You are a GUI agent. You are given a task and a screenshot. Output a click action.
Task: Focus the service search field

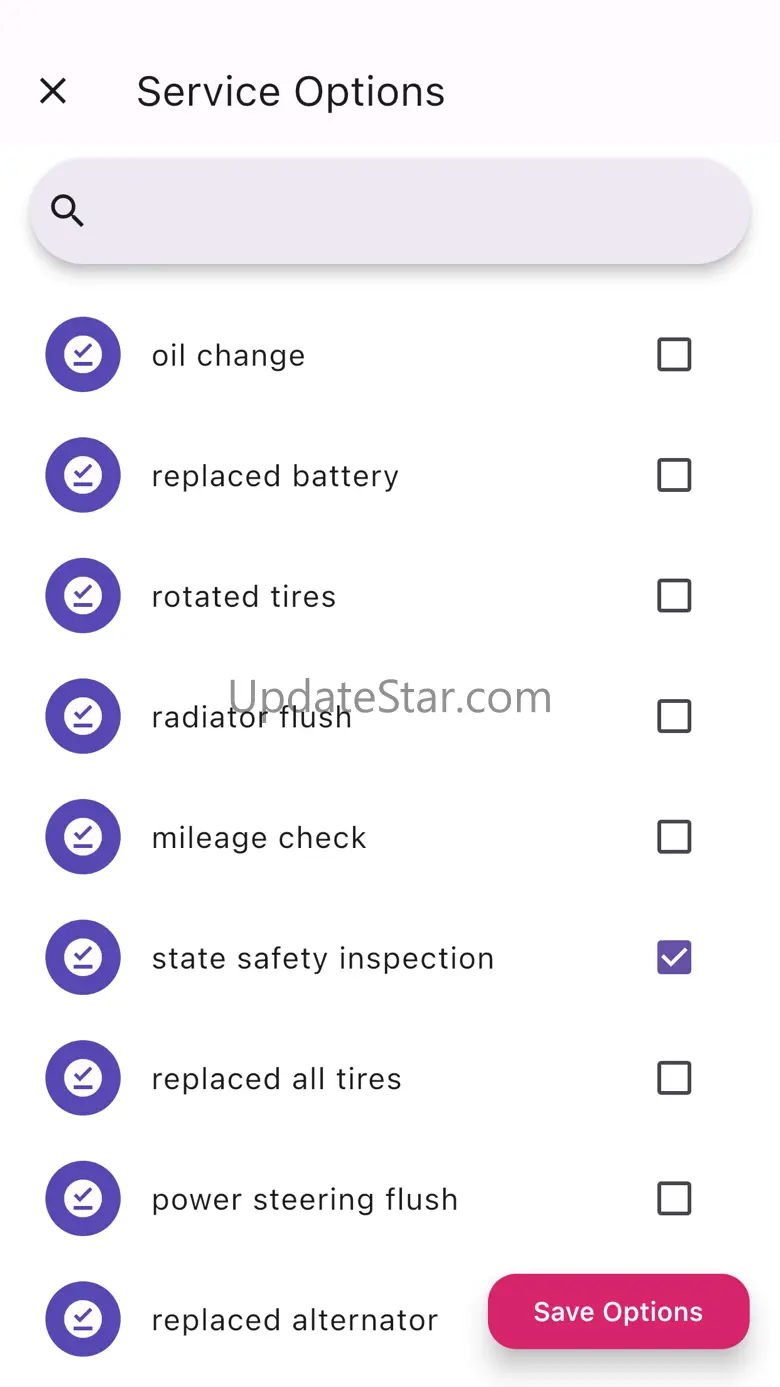point(410,211)
